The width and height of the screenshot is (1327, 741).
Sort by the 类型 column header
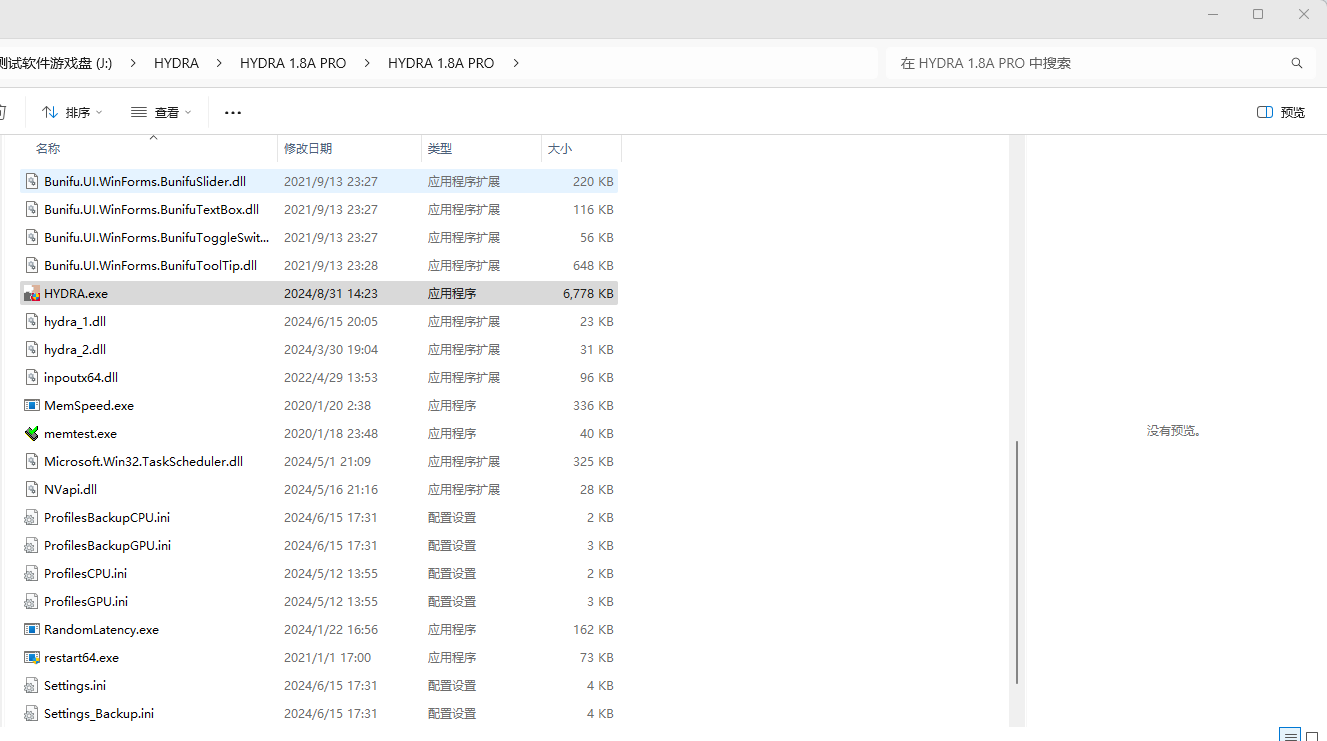[x=440, y=148]
